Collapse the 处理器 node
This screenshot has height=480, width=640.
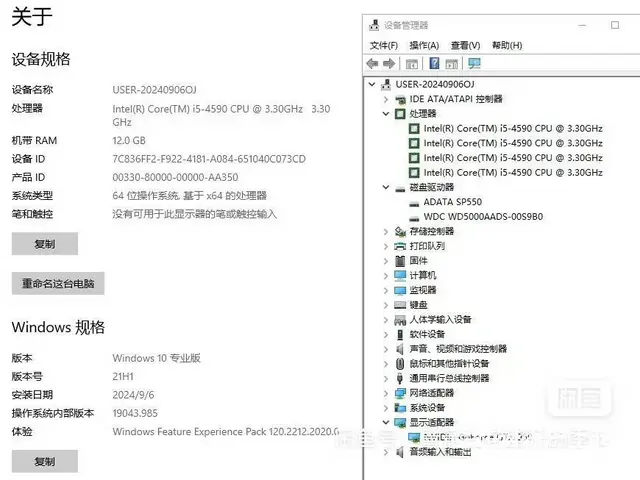(386, 114)
